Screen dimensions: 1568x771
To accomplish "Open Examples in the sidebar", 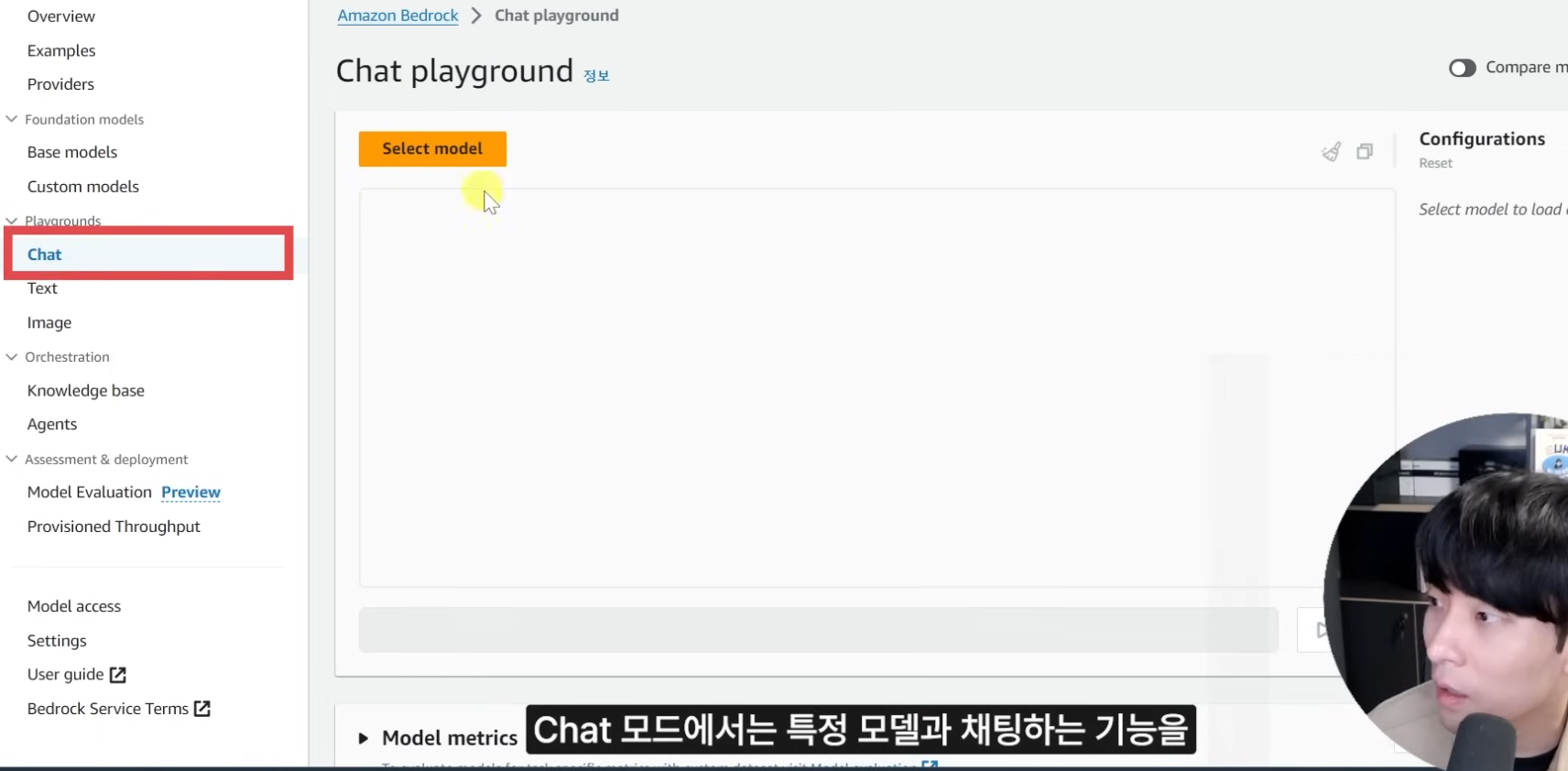I will [61, 50].
